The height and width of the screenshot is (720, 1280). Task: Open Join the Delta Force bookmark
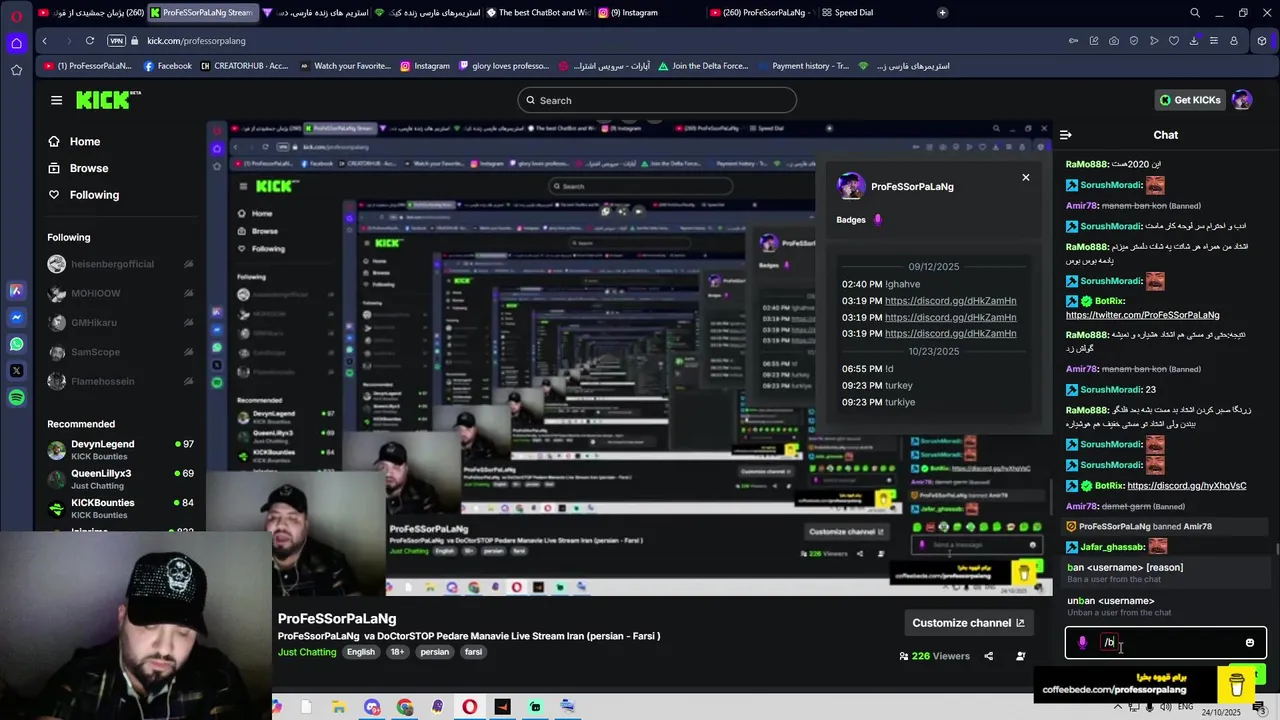[702, 66]
